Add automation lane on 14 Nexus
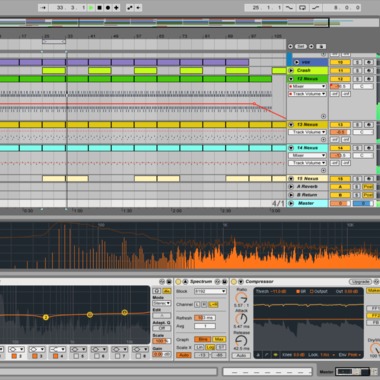 323,170
